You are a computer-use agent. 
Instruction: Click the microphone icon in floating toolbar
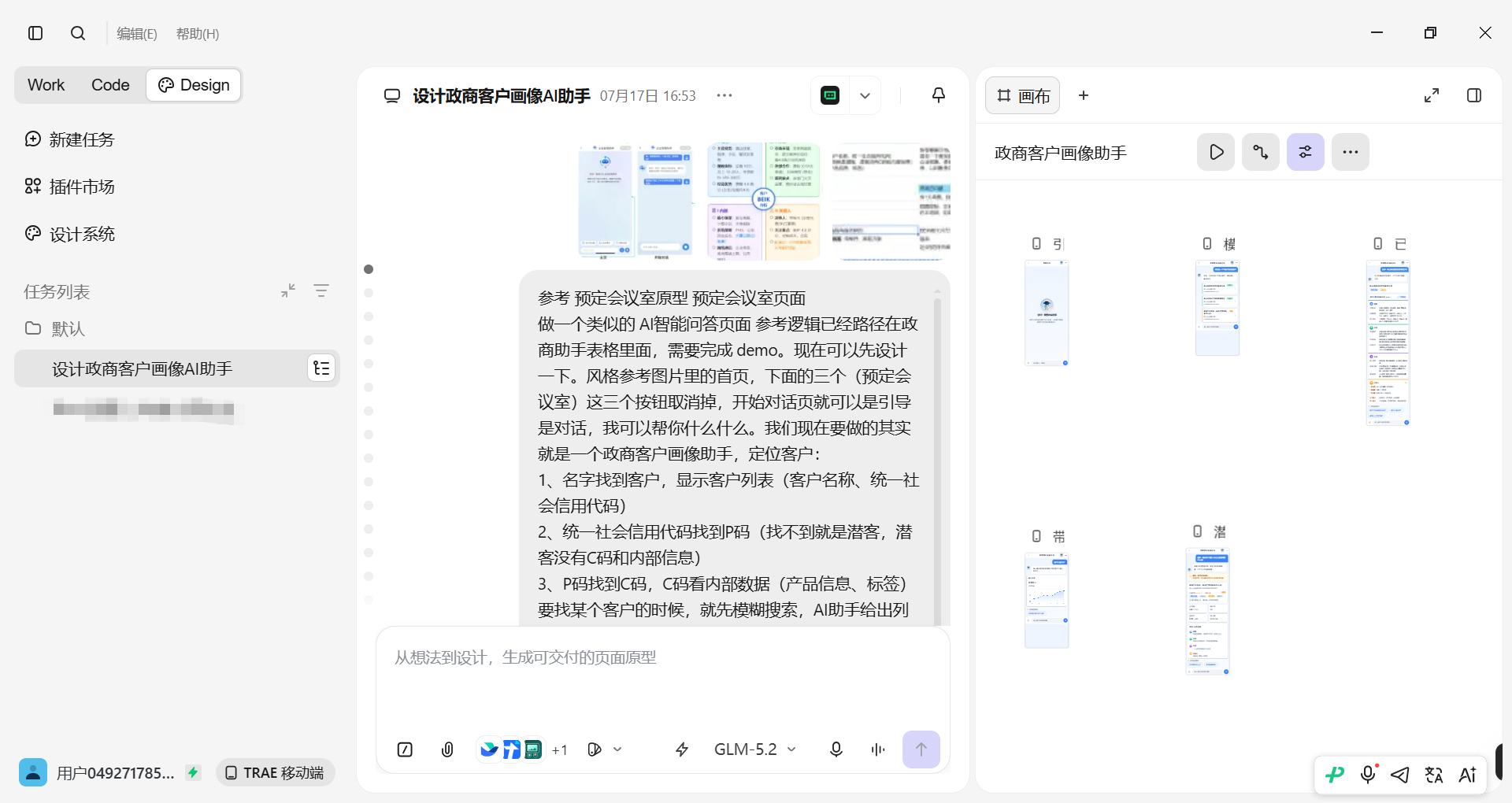1369,775
